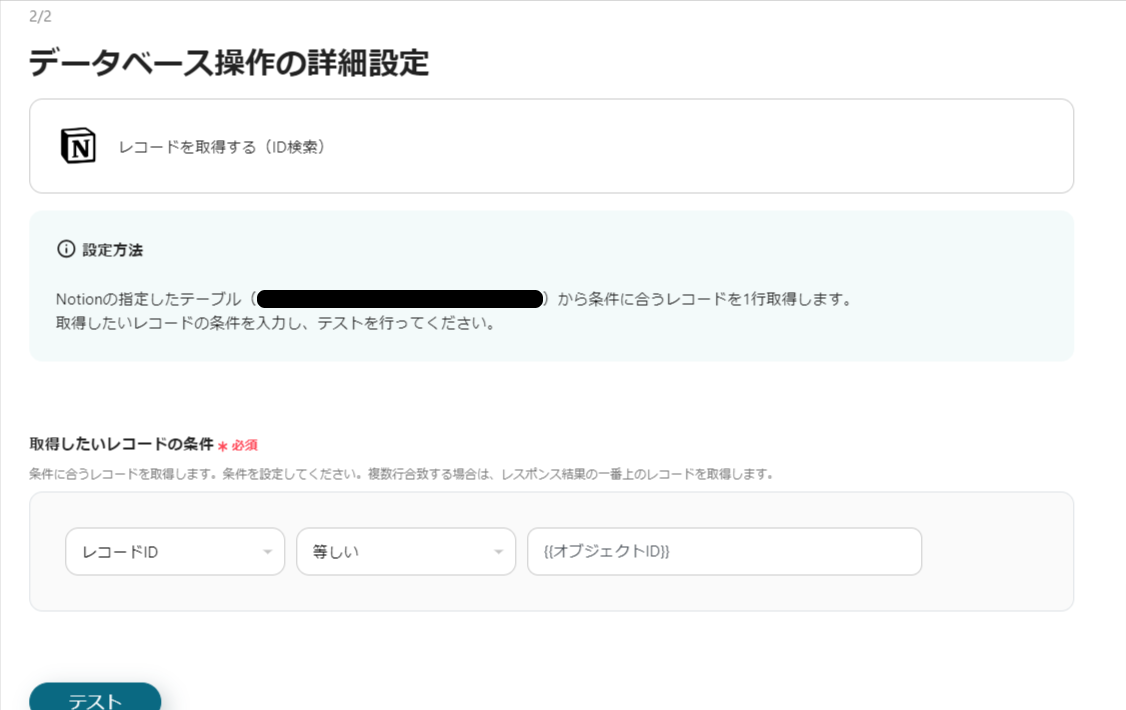Click the info icon beside 設定方法
This screenshot has height=710, width=1126.
click(66, 249)
